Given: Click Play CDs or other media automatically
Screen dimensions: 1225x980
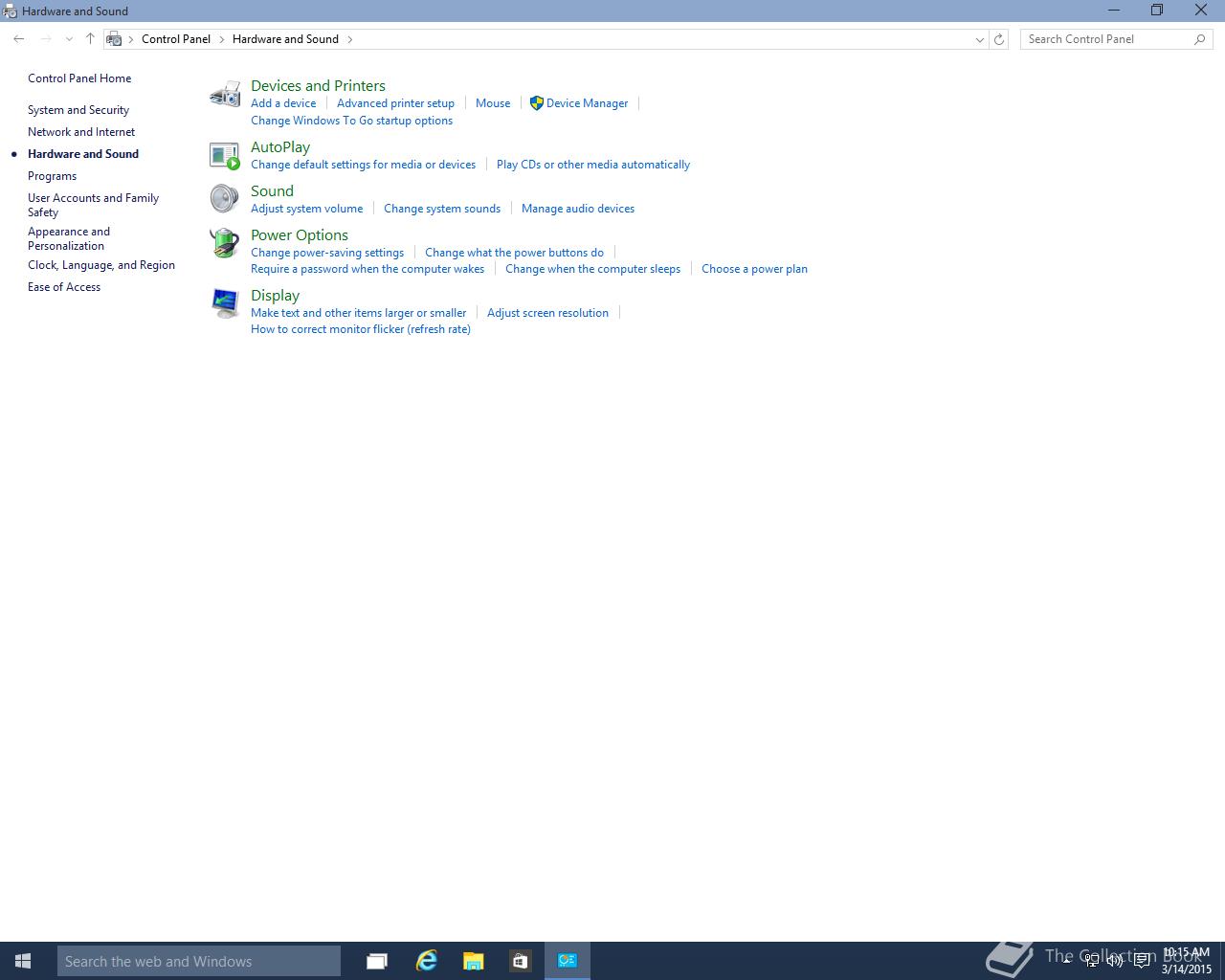Looking at the screenshot, I should point(593,165).
